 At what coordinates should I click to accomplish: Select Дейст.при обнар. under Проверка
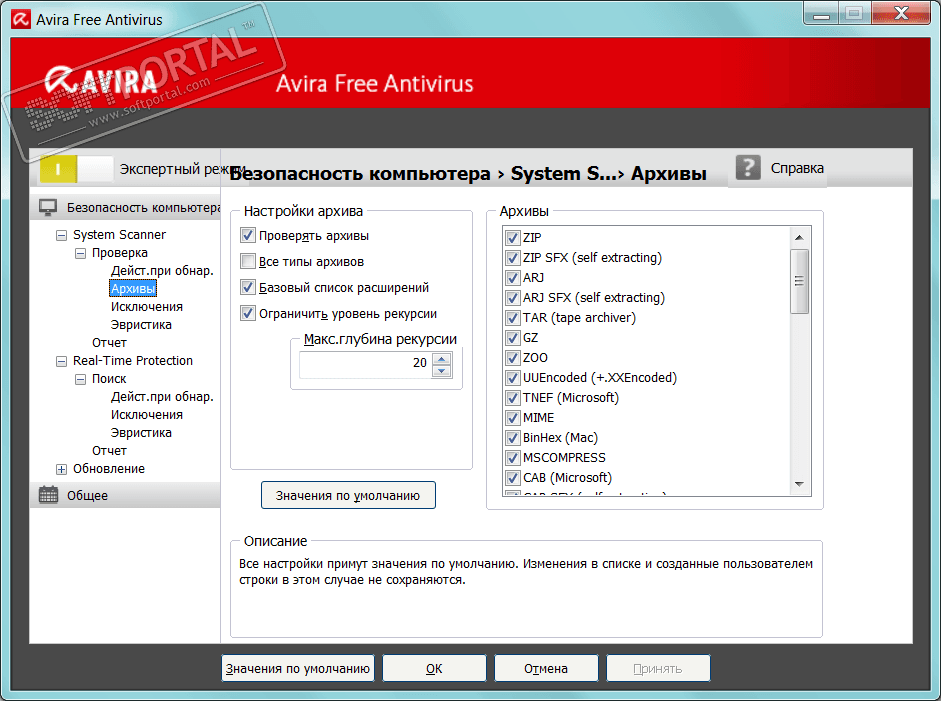(162, 271)
